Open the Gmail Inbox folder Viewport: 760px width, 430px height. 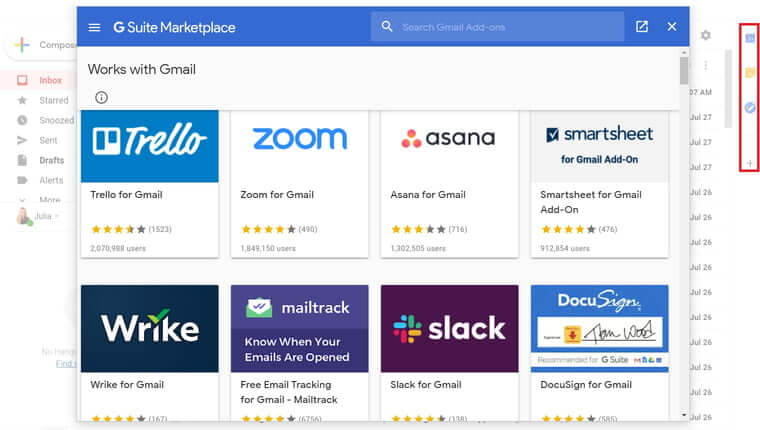point(50,80)
